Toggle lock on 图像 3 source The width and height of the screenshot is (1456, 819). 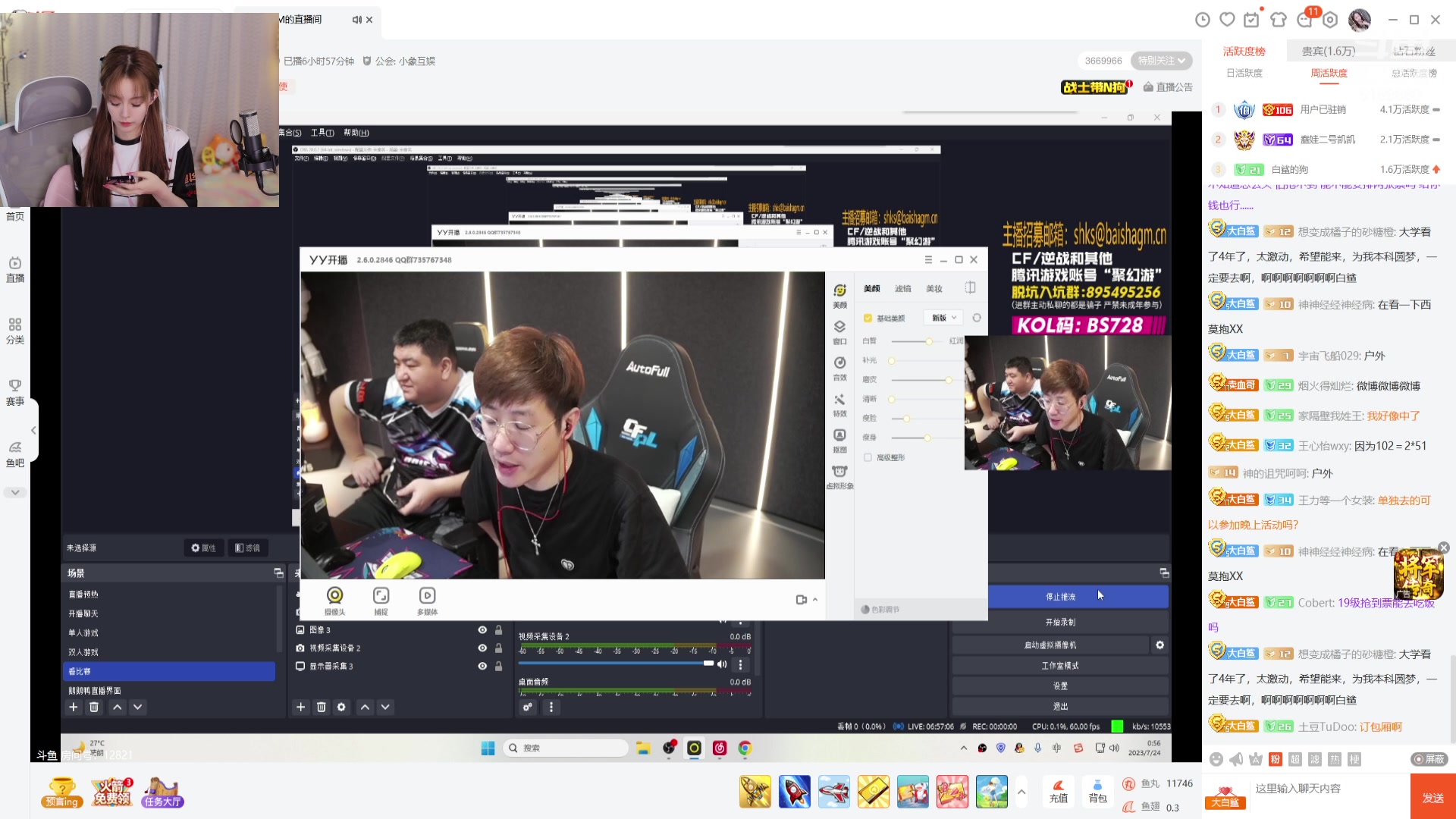(498, 630)
